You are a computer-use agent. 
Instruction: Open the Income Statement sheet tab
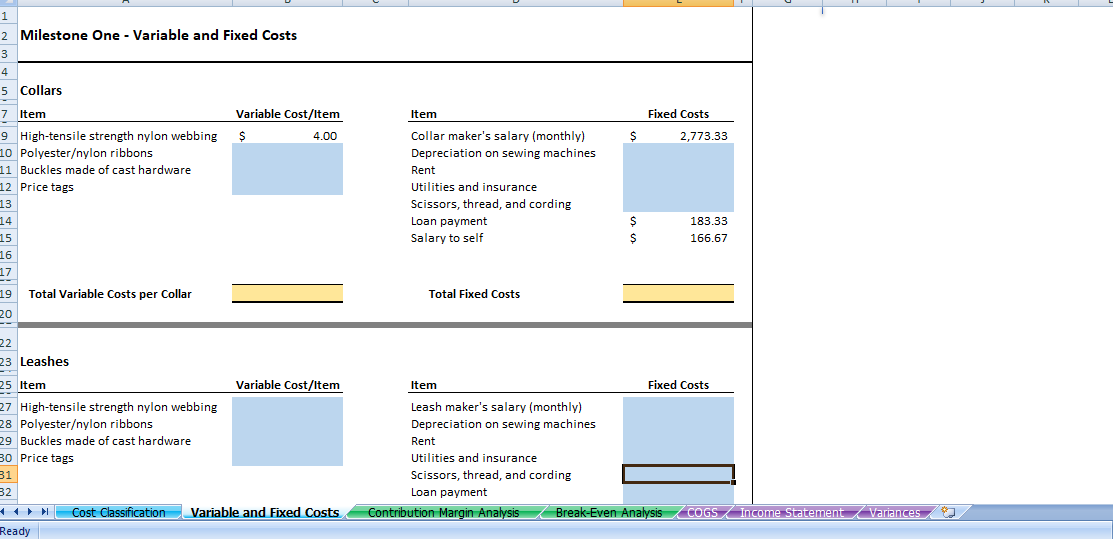(x=791, y=512)
